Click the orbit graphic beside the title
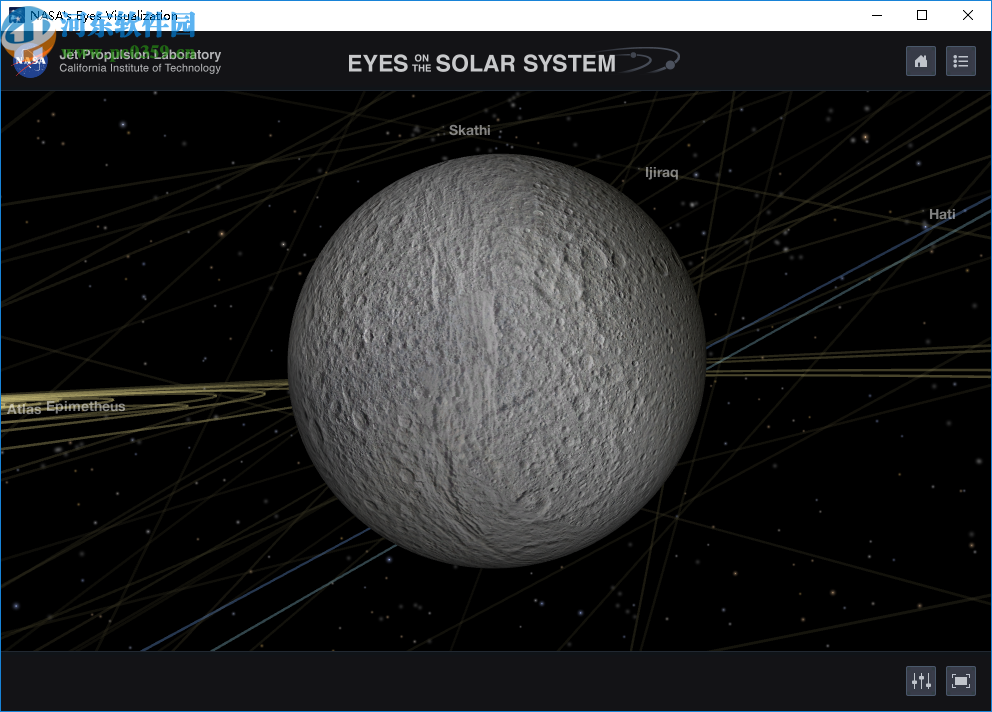 pyautogui.click(x=651, y=59)
